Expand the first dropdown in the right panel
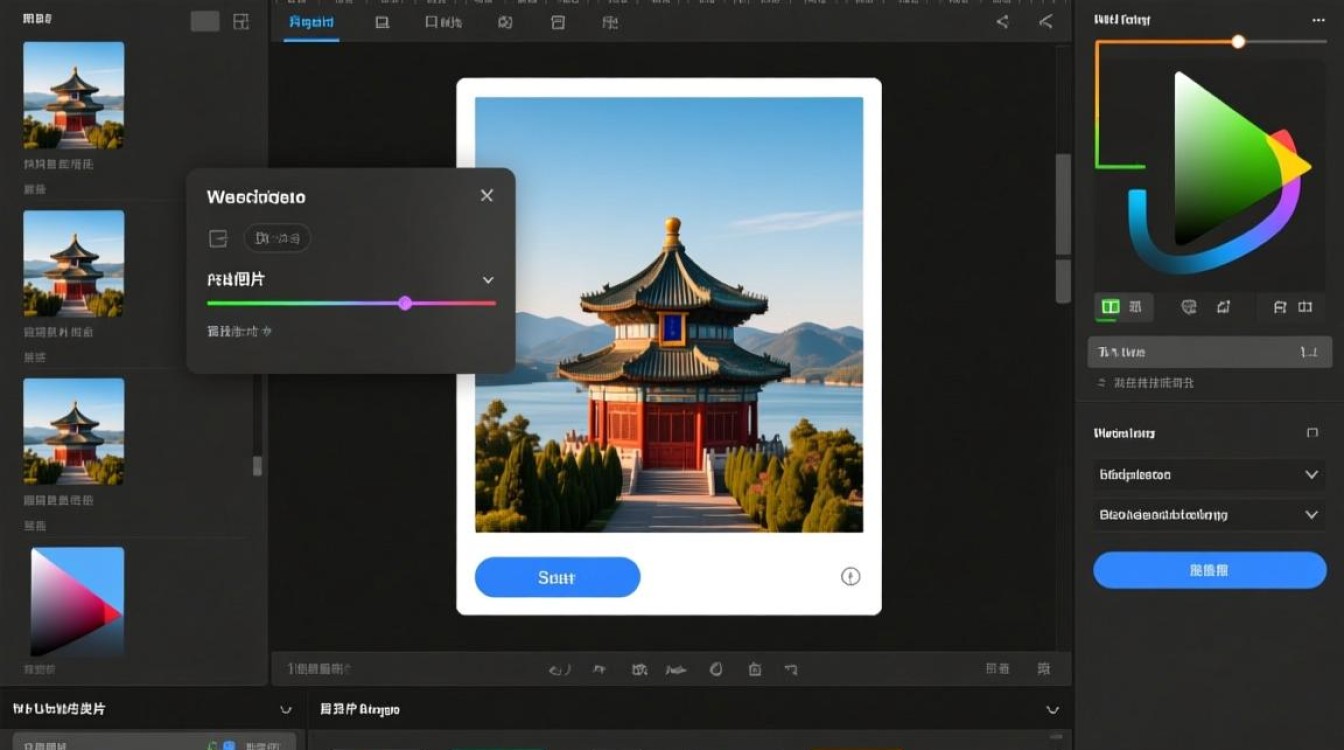This screenshot has width=1344, height=750. click(1210, 475)
